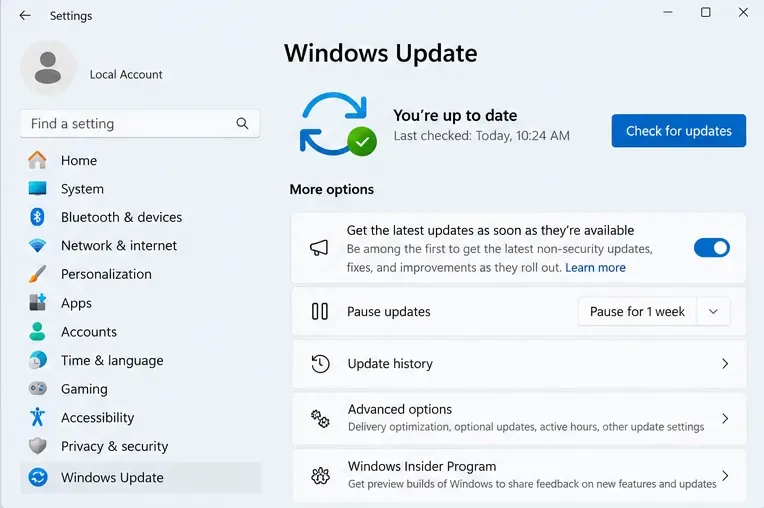Select Accessibility in the sidebar
764x508 pixels.
pyautogui.click(x=97, y=417)
